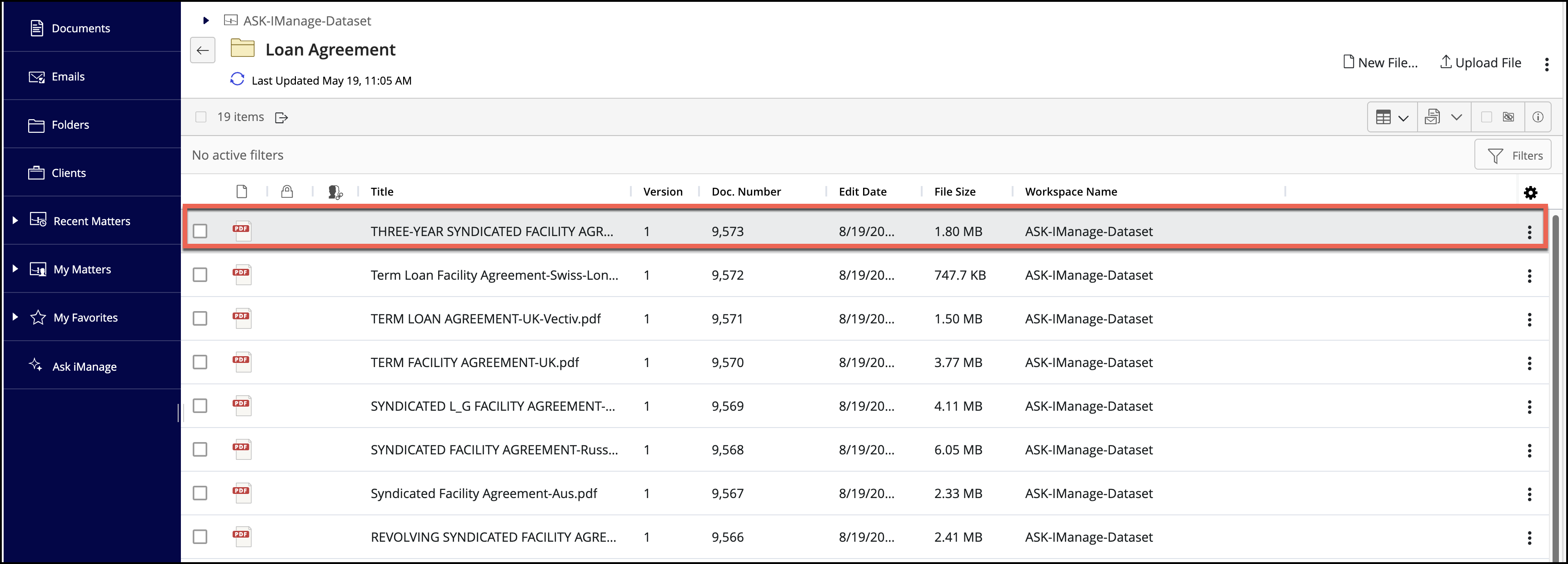Click the hide preview icon in toolbar
The image size is (1568, 564).
[x=1508, y=117]
